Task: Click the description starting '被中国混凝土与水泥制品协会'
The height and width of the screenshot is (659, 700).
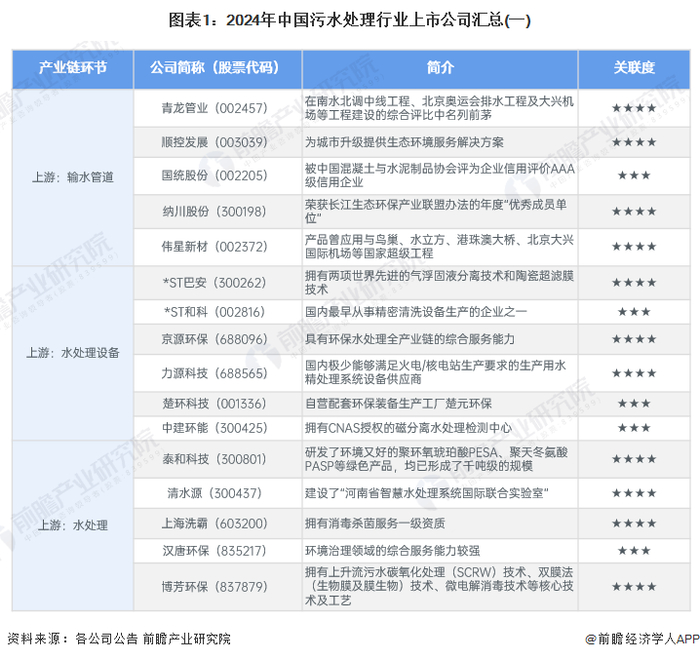Action: tap(439, 175)
